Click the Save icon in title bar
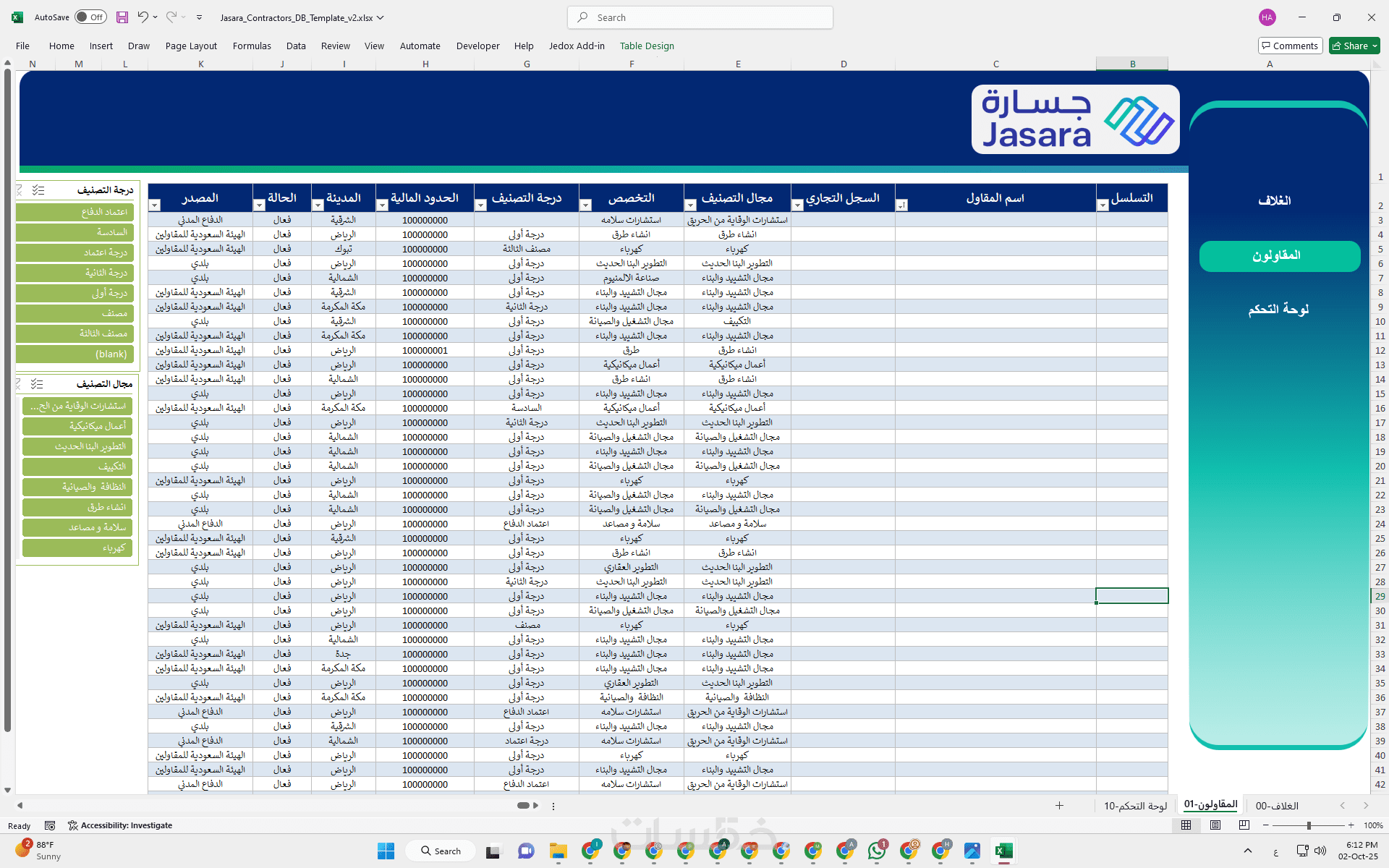 [122, 17]
